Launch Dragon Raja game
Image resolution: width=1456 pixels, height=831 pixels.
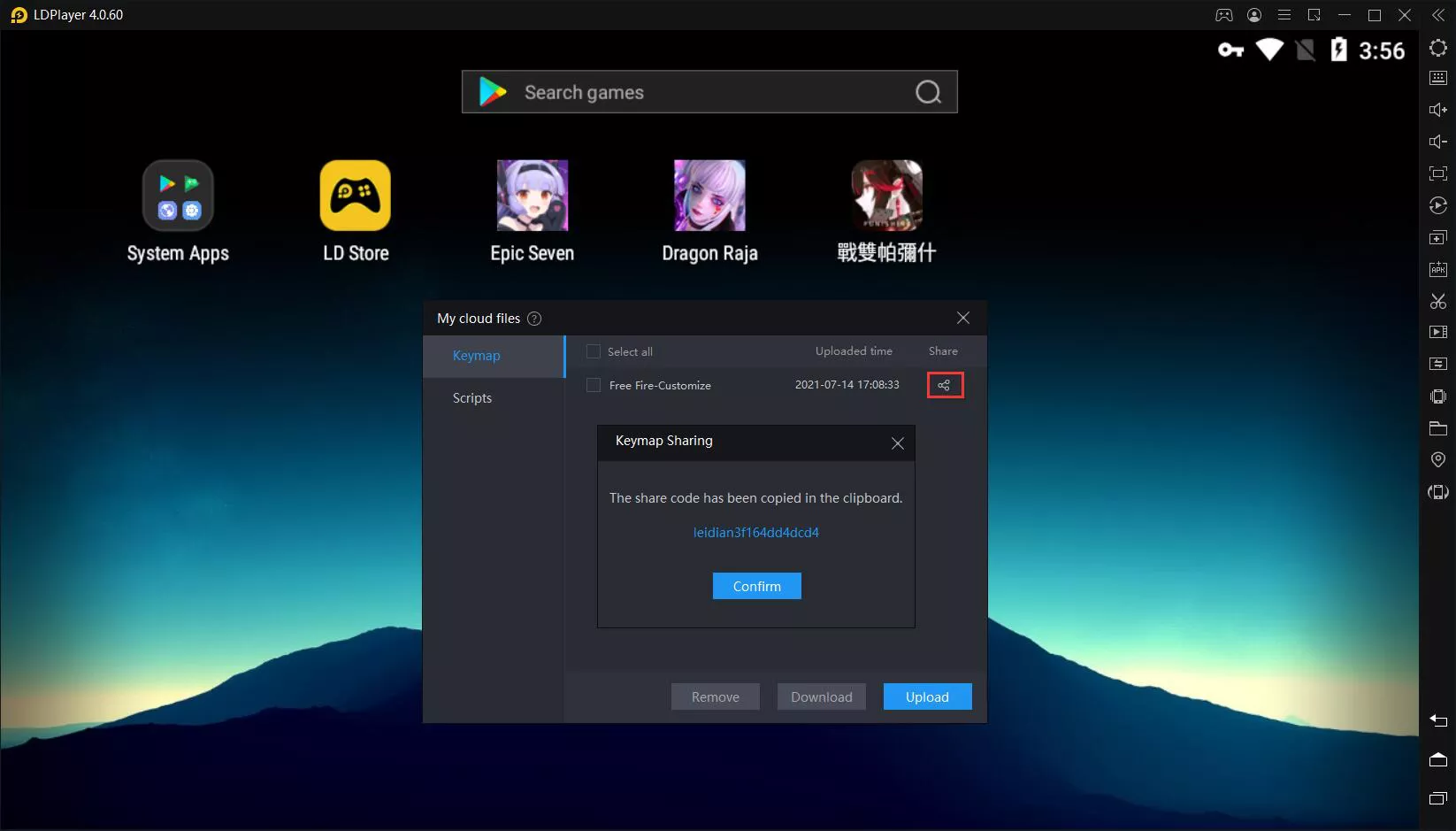709,212
